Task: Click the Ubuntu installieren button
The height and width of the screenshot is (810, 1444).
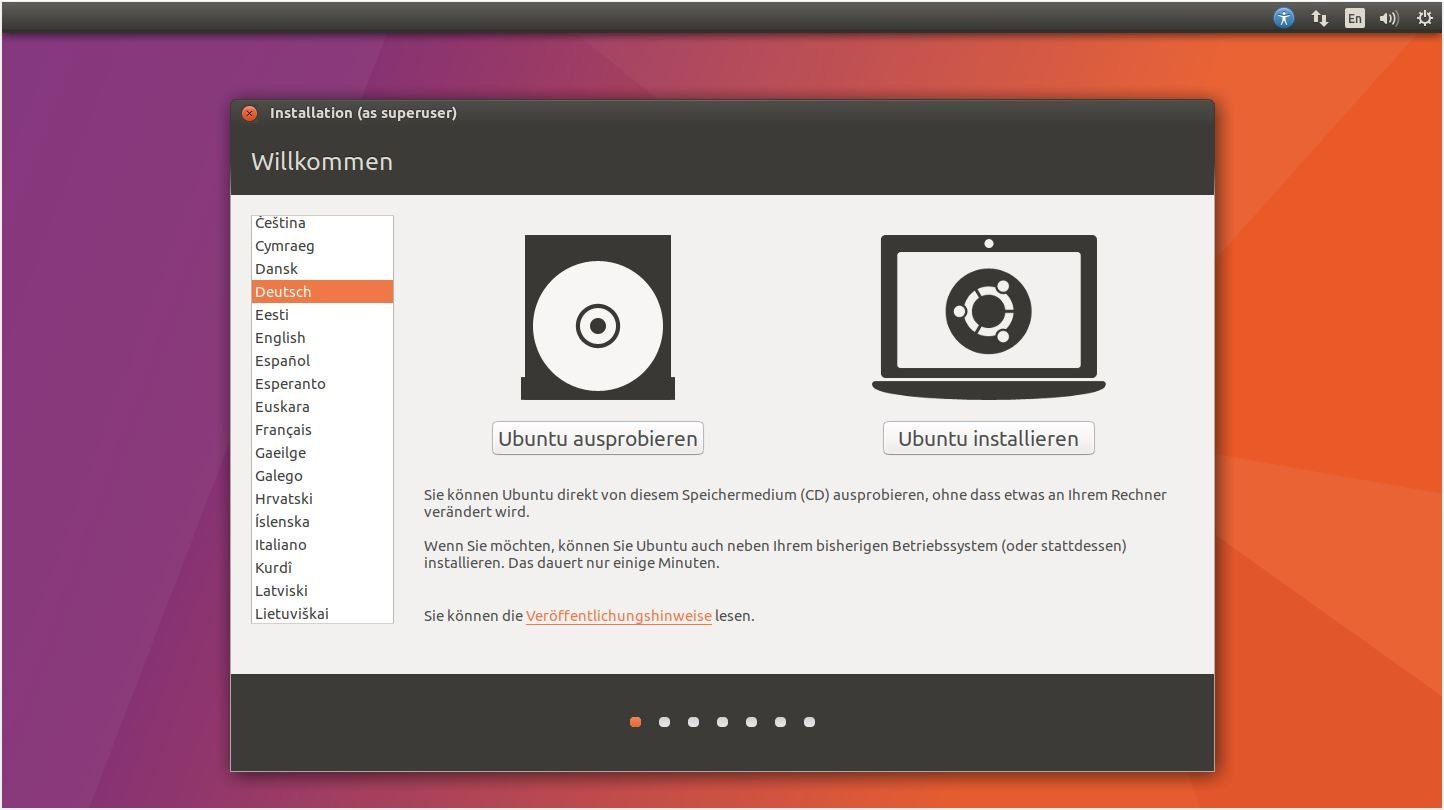Action: pos(988,438)
